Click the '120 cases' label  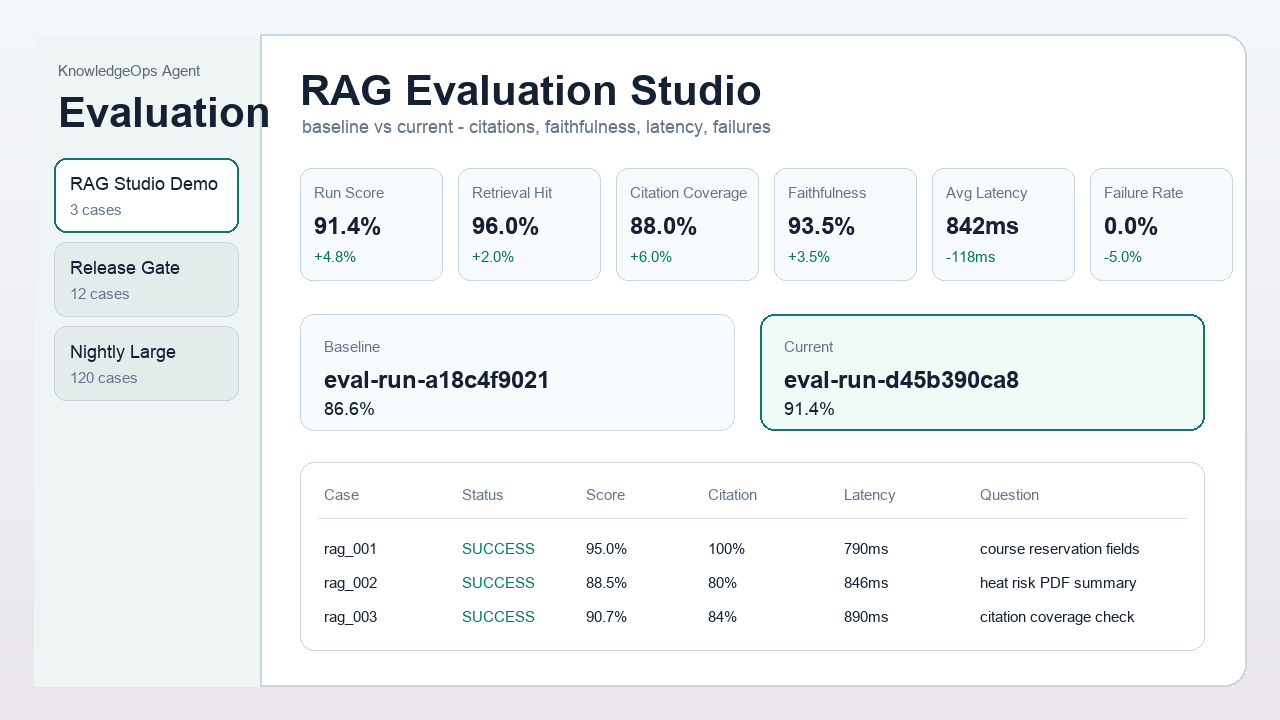[104, 378]
